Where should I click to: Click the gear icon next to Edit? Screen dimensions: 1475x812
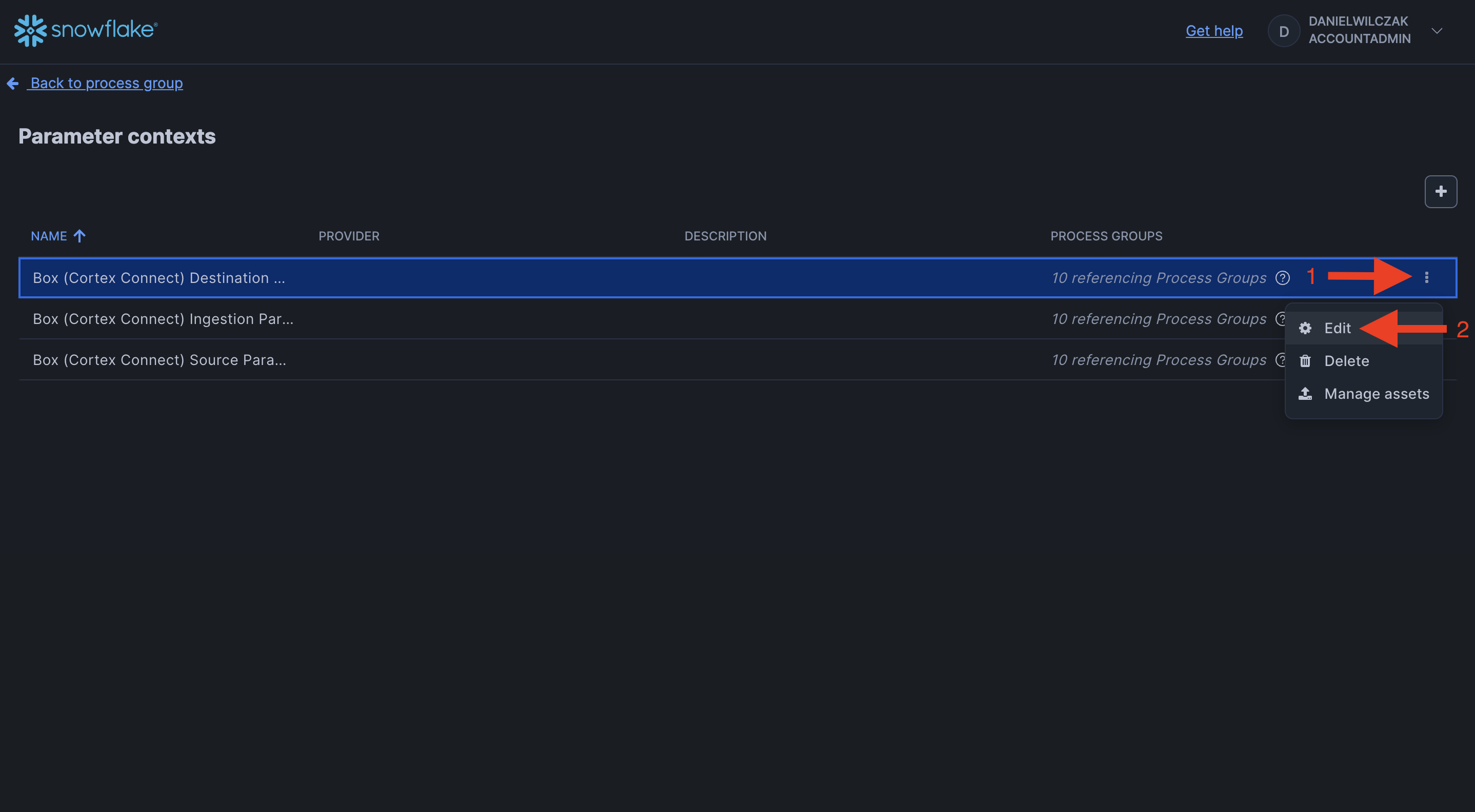point(1305,329)
